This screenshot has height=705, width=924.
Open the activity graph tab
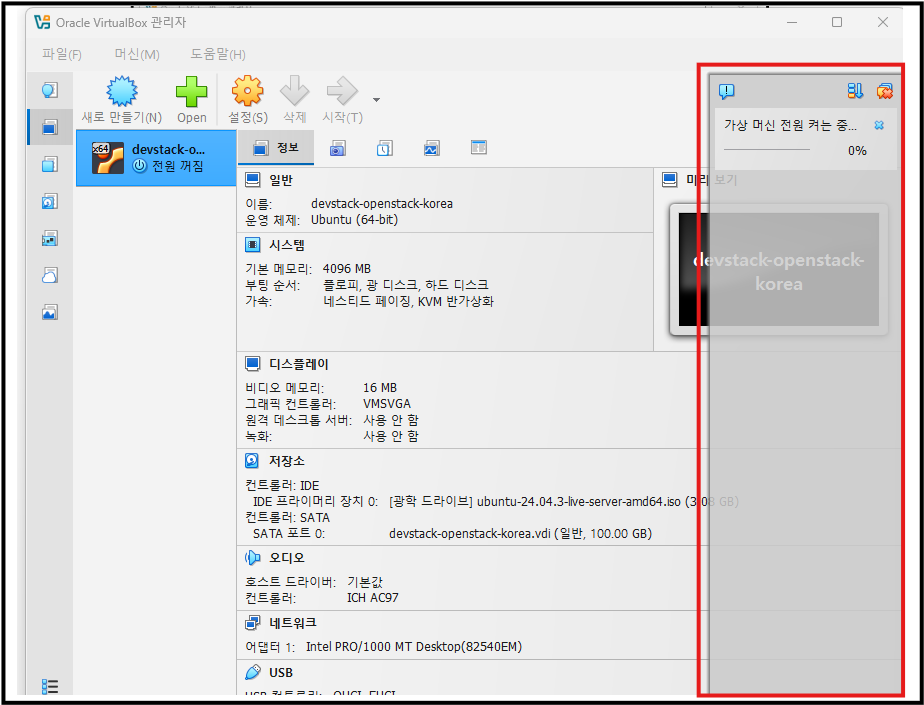point(431,148)
